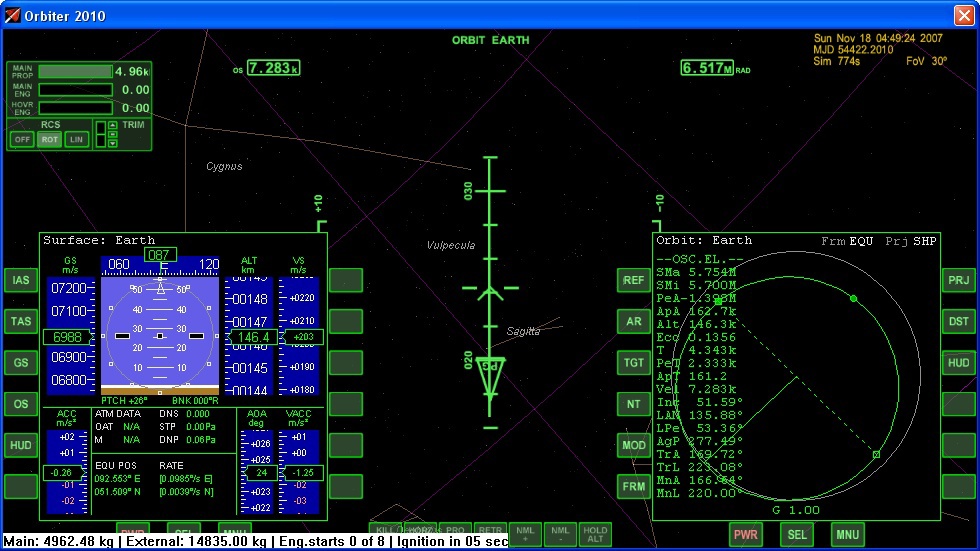980x551 pixels.
Task: Click the FoV 30° readout
Action: (x=926, y=61)
